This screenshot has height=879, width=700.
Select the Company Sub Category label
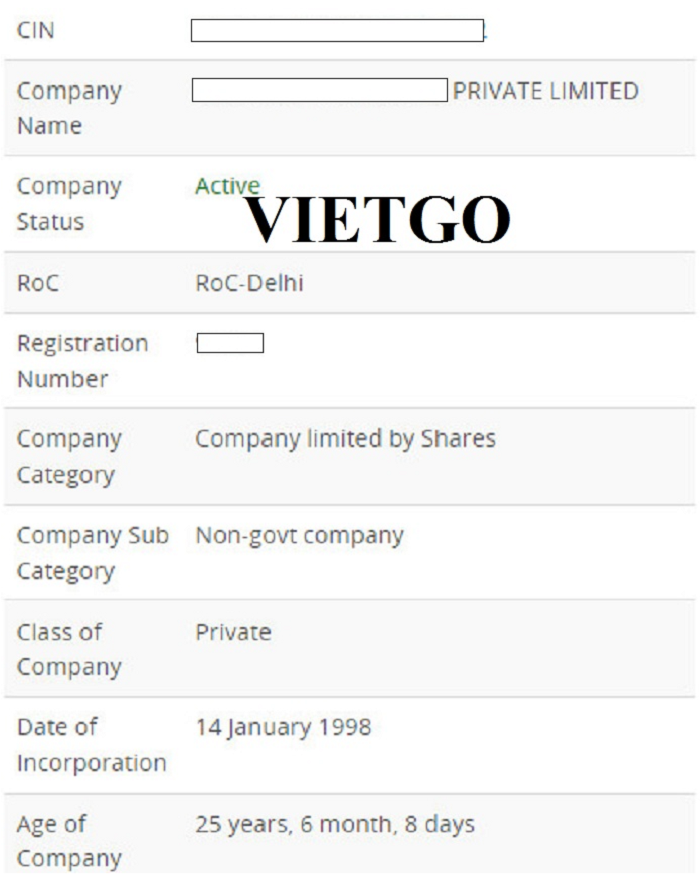[92, 553]
